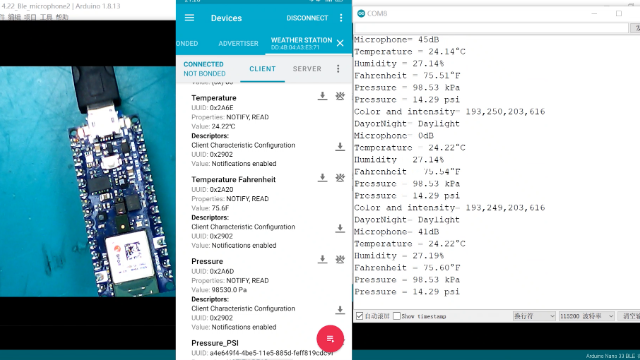Viewport: 640px width, 360px height.
Task: Read the descriptor under Pressure
Action: coord(340,310)
